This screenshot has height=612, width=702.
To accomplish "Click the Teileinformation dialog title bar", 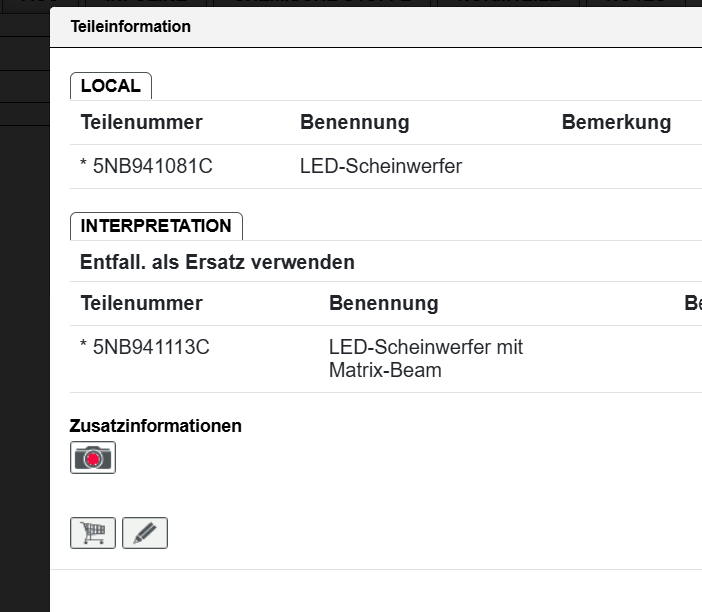I will click(300, 27).
